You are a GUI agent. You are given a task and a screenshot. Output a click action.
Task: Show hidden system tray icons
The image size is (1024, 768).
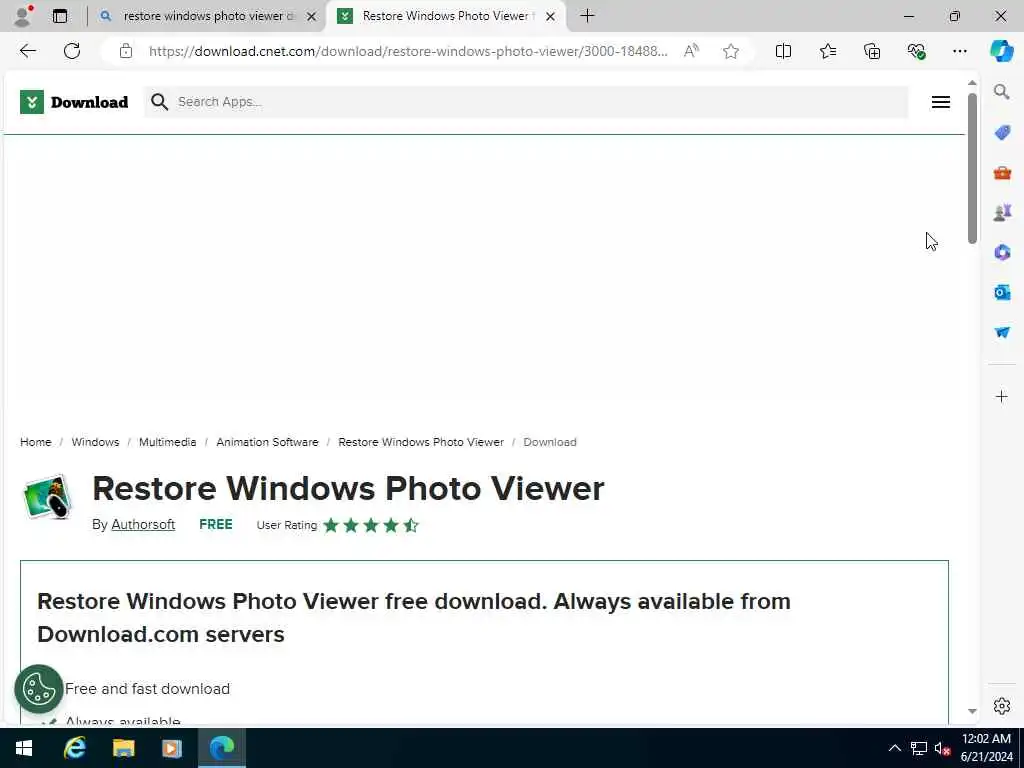tap(895, 748)
